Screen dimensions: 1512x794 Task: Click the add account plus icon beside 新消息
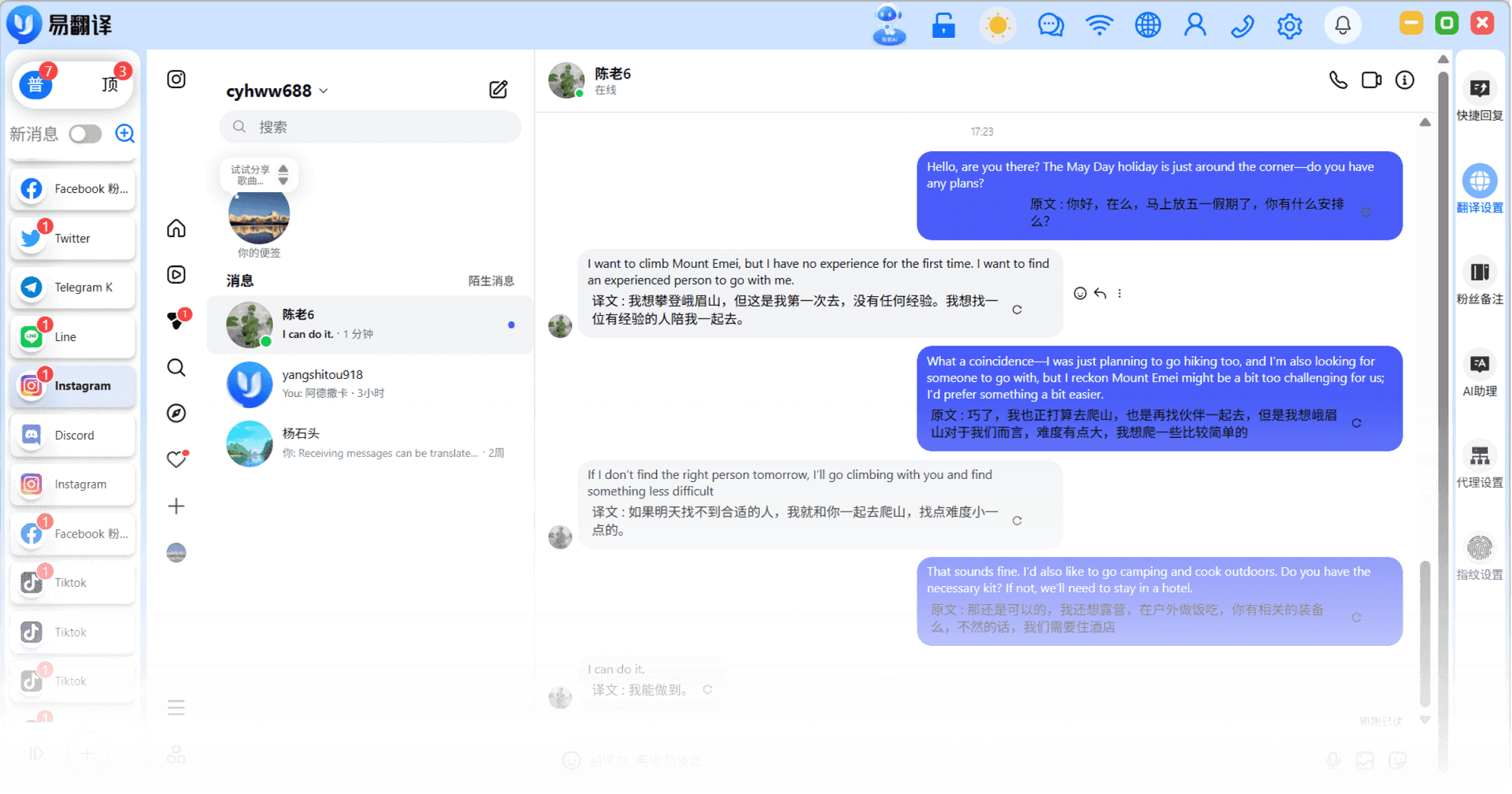click(124, 133)
